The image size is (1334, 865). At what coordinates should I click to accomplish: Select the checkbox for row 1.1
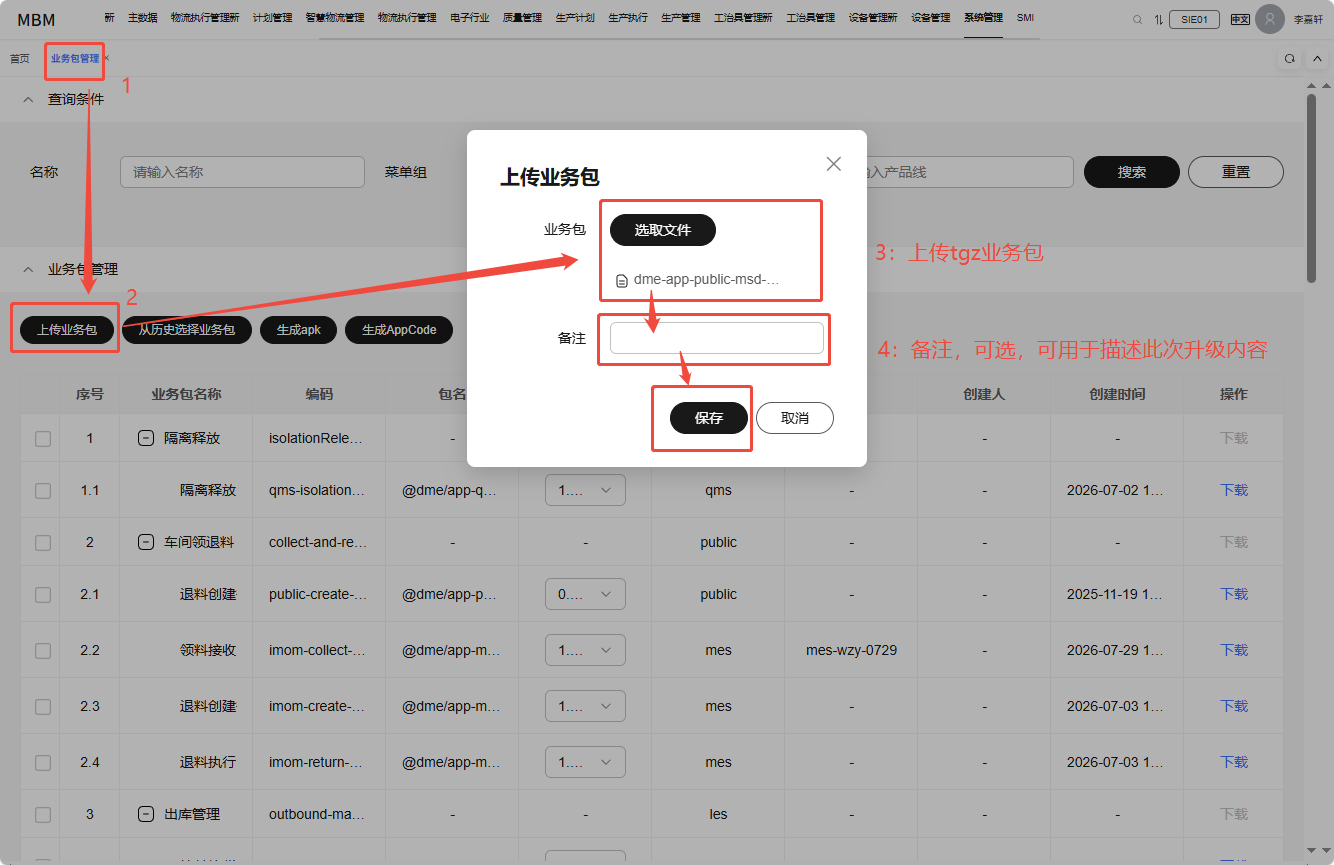[x=43, y=490]
